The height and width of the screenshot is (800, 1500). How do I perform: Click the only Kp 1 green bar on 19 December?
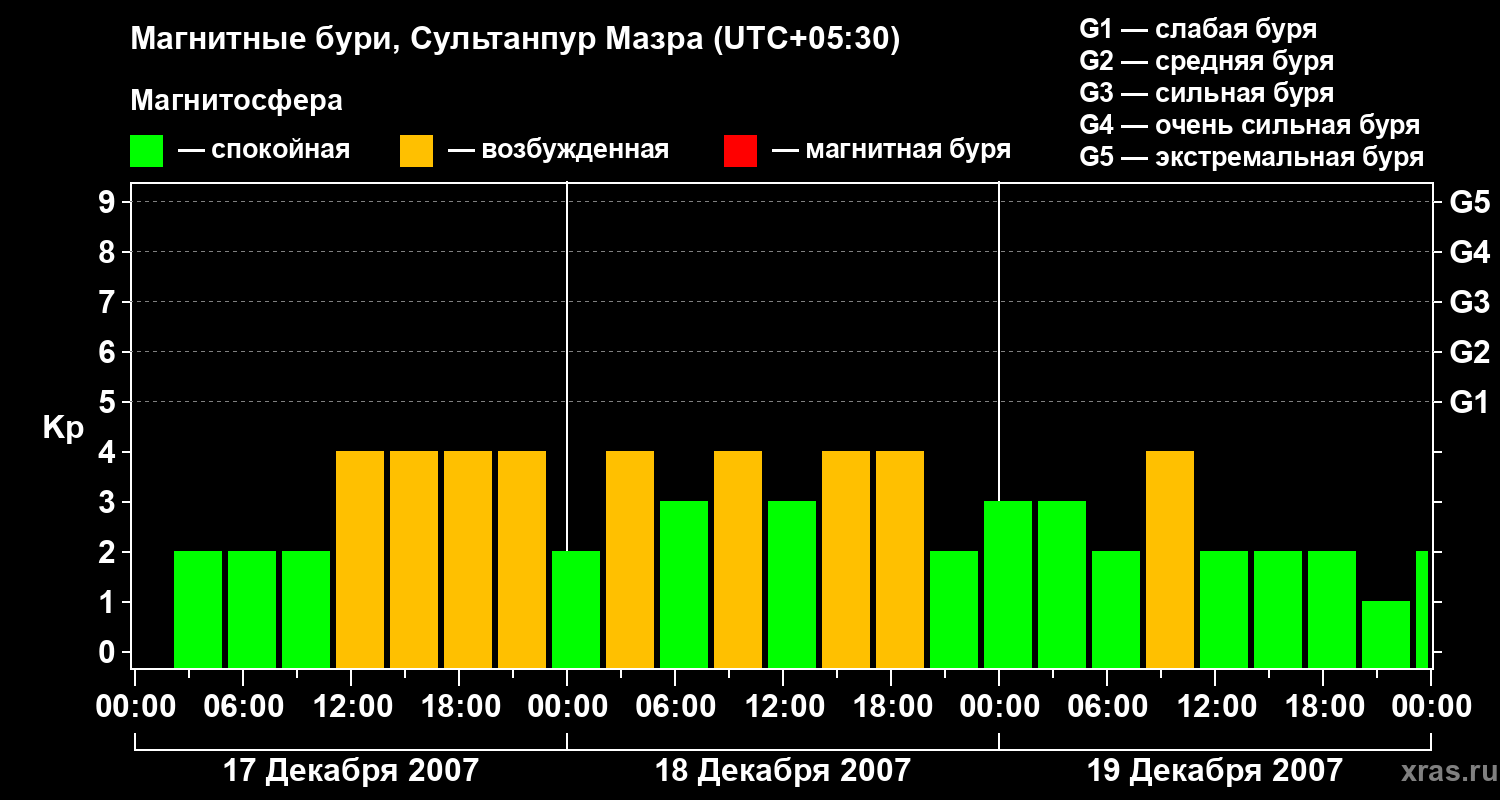click(x=1386, y=634)
